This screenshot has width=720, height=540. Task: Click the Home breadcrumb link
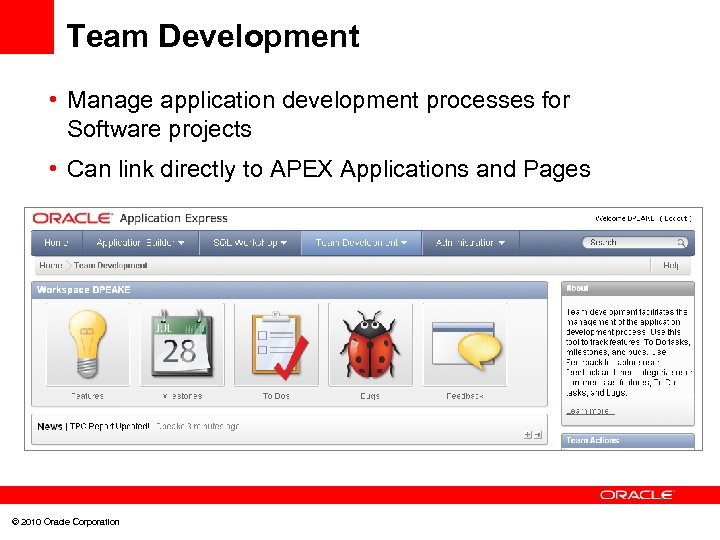51,265
